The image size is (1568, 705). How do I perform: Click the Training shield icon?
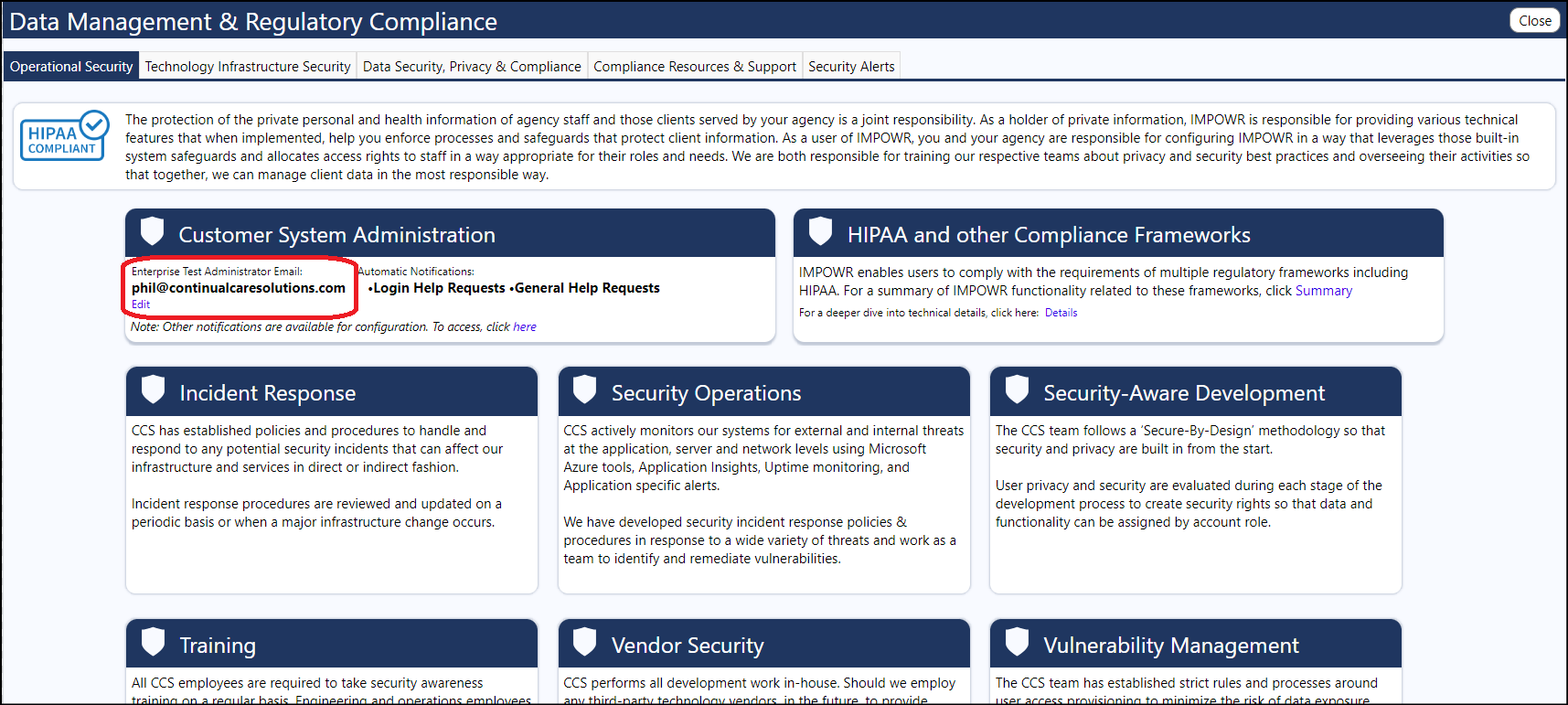click(154, 642)
